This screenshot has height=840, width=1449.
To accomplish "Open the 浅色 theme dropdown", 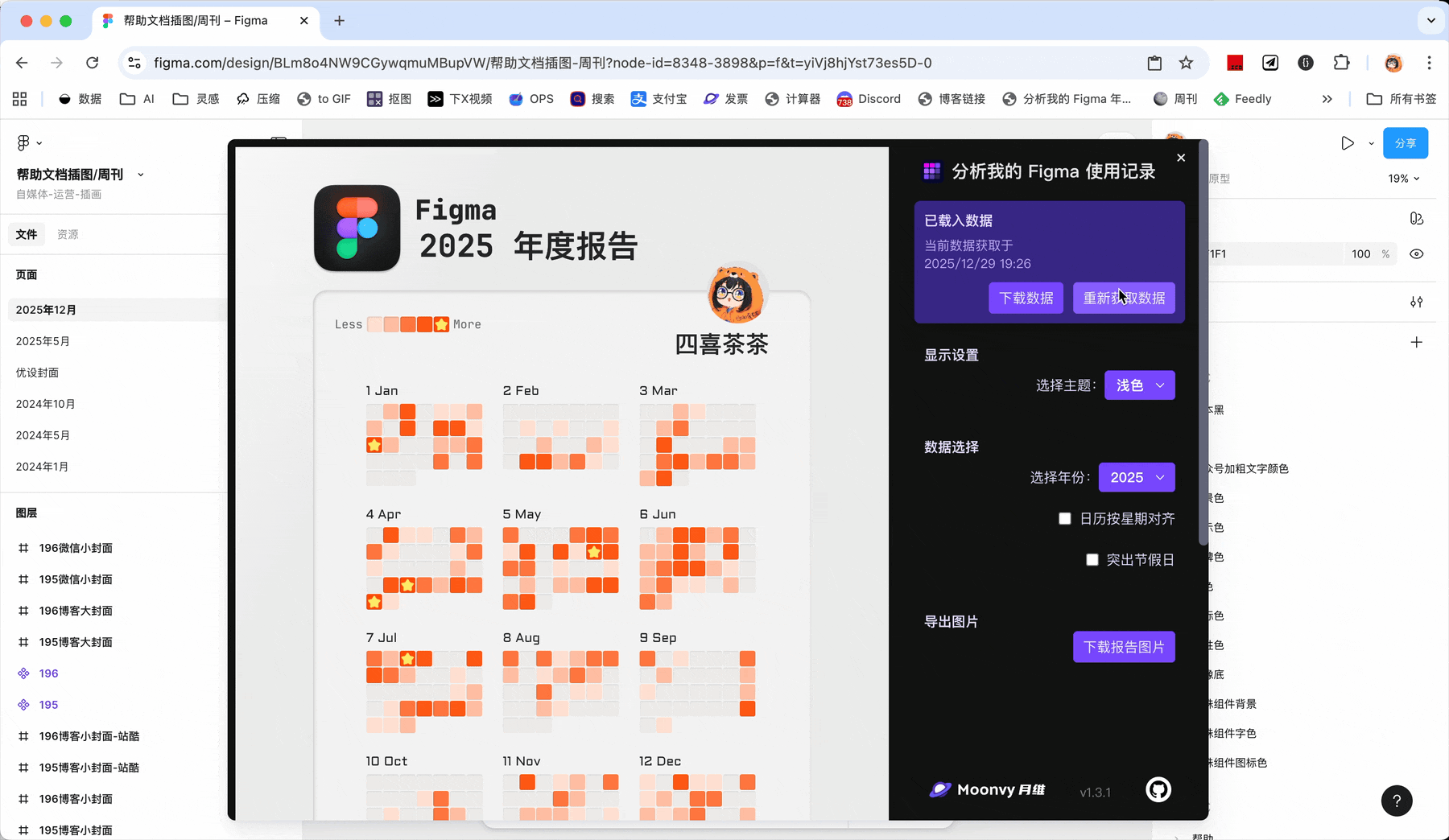I will pyautogui.click(x=1139, y=385).
